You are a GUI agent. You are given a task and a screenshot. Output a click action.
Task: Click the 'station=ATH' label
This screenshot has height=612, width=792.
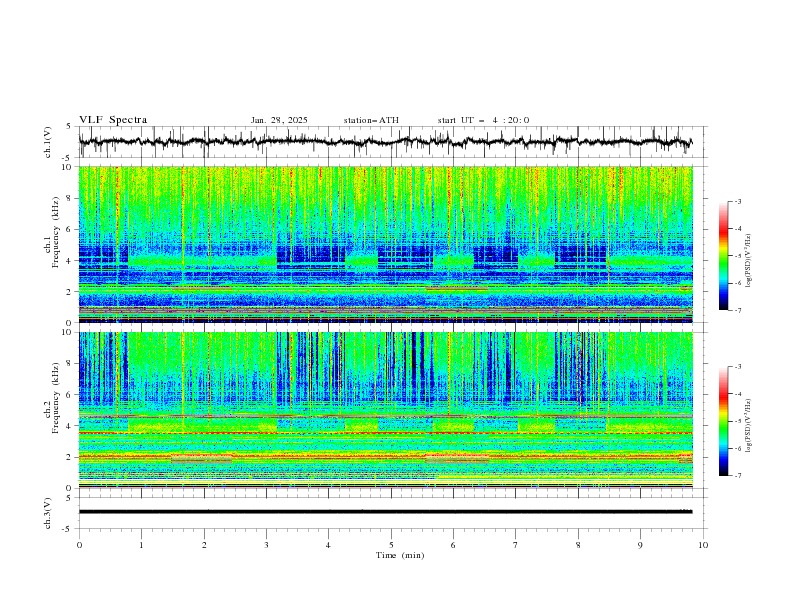point(371,120)
